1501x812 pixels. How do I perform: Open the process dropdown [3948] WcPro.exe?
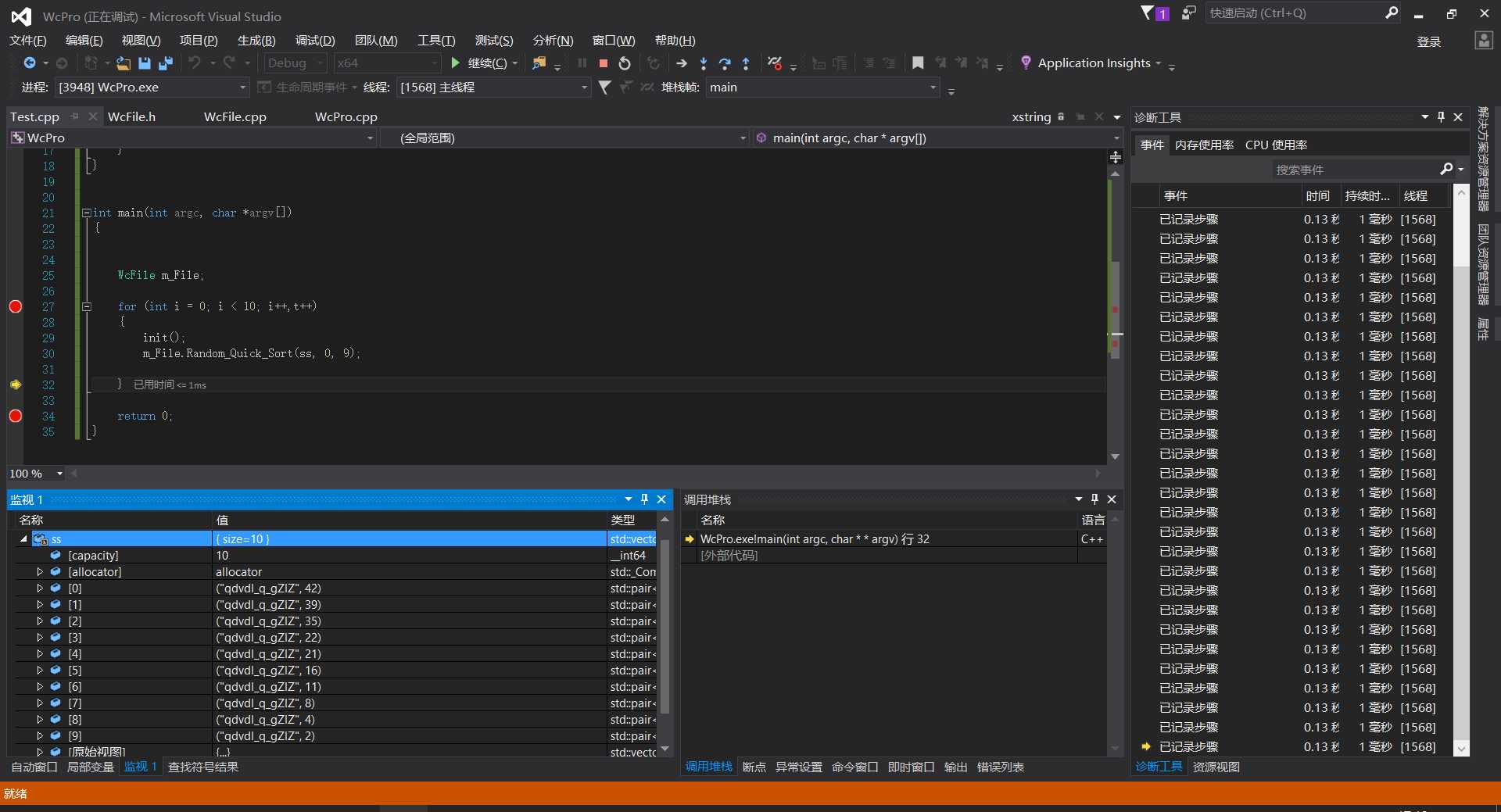coord(152,88)
